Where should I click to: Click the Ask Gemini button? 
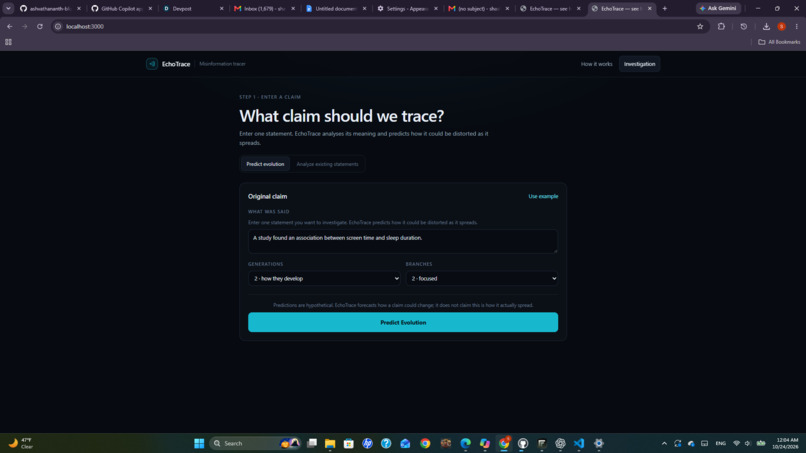(718, 8)
